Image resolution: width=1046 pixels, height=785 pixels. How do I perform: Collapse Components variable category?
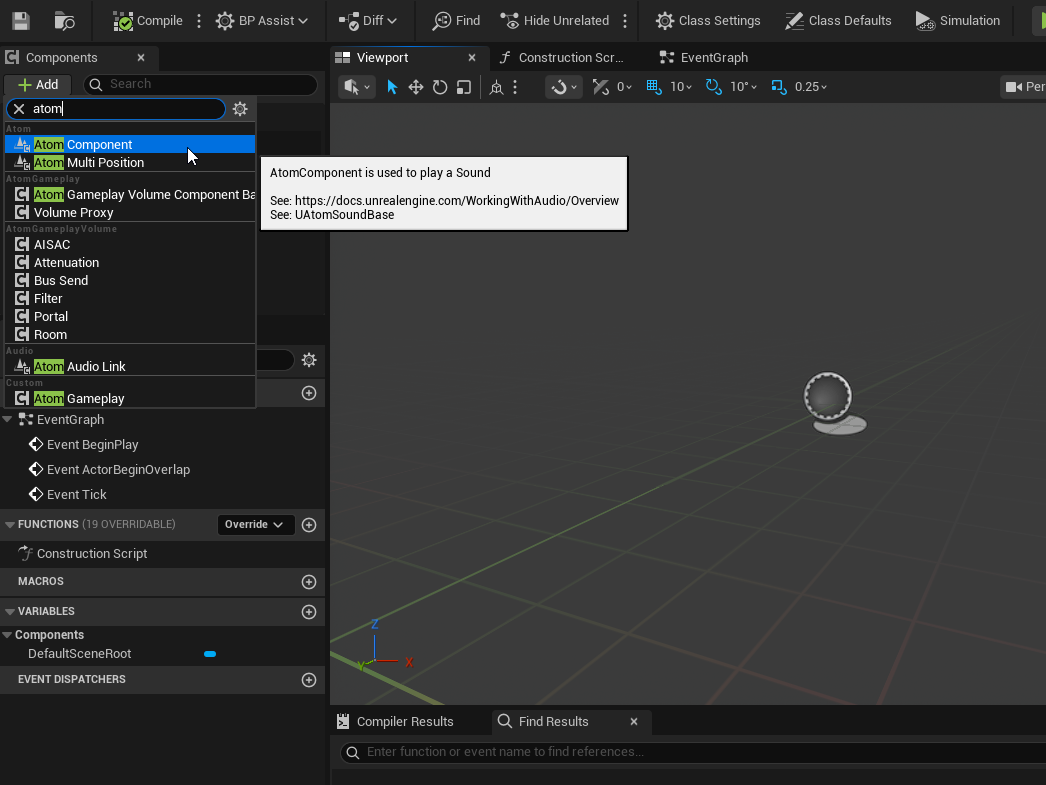coord(7,635)
